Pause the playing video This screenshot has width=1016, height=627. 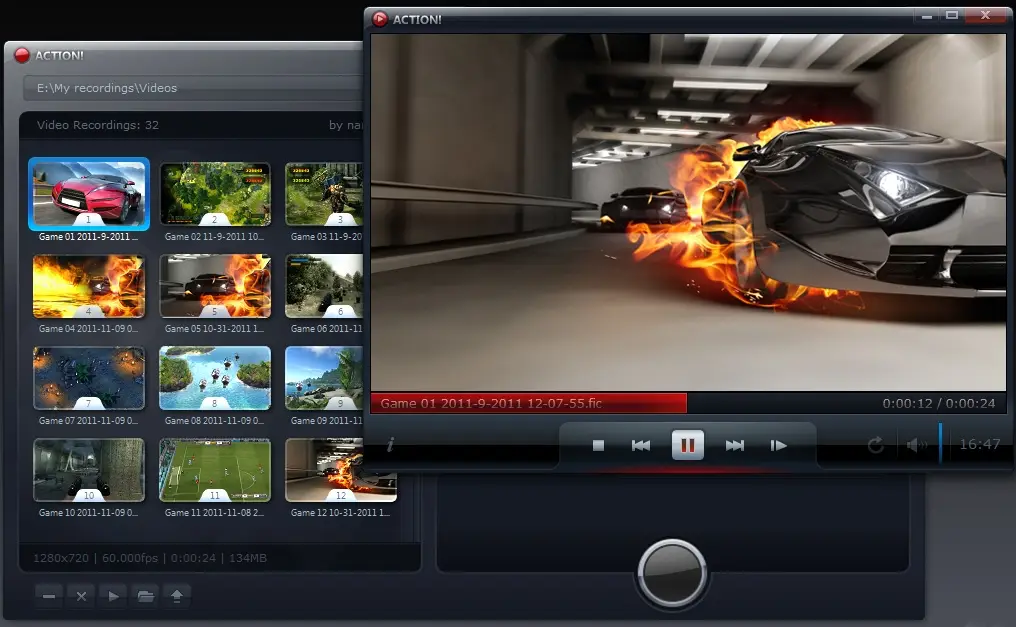point(687,445)
